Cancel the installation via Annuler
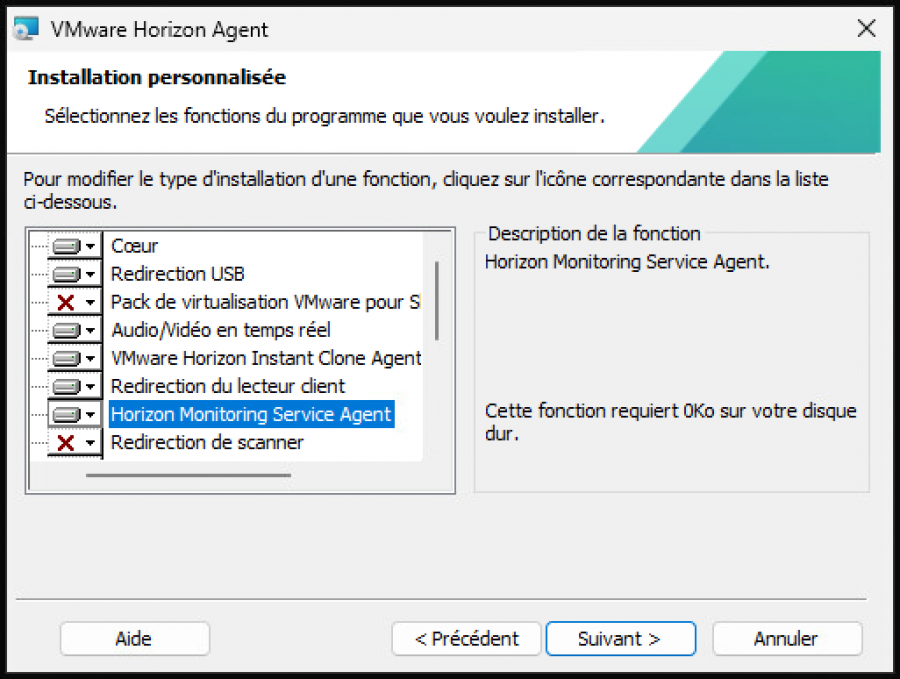The image size is (900, 679). (787, 638)
